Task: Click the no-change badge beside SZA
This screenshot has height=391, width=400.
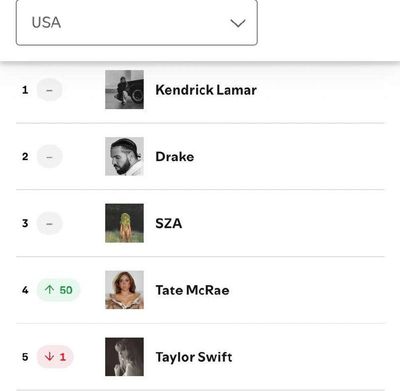Action: [49, 223]
